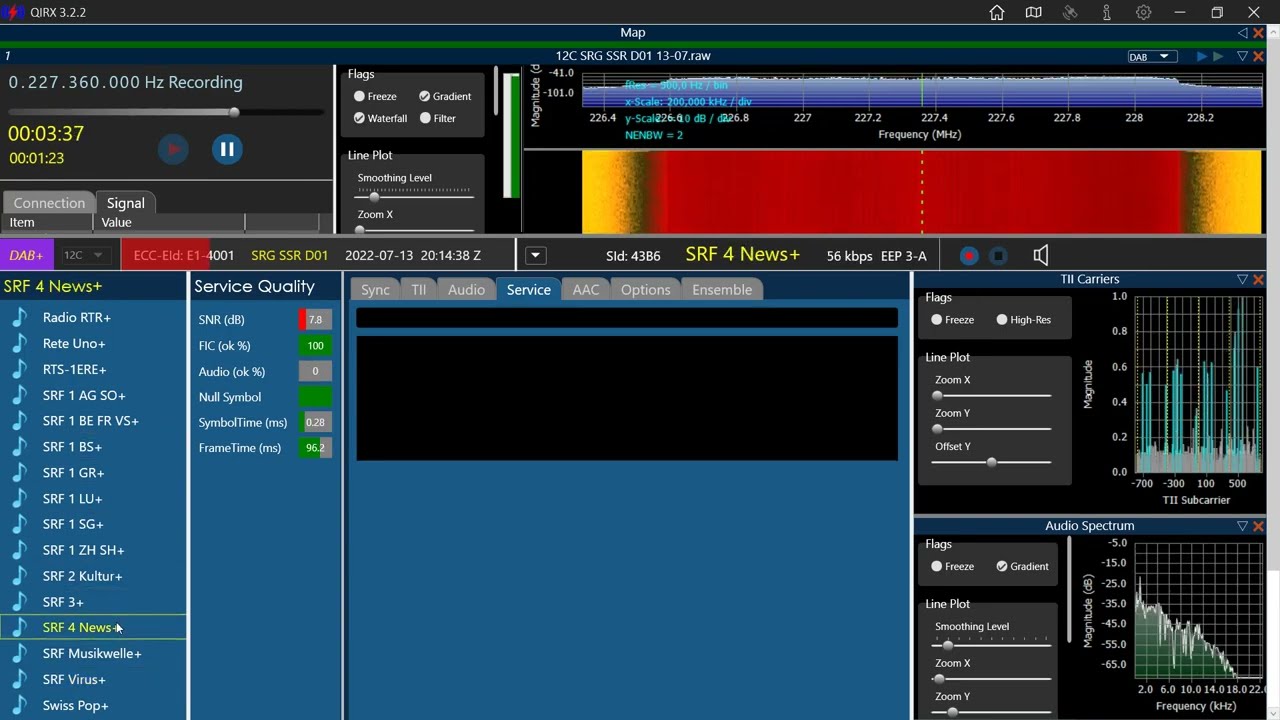The image size is (1280, 720).
Task: Click the greyed-out play button beside pause
Action: (173, 149)
